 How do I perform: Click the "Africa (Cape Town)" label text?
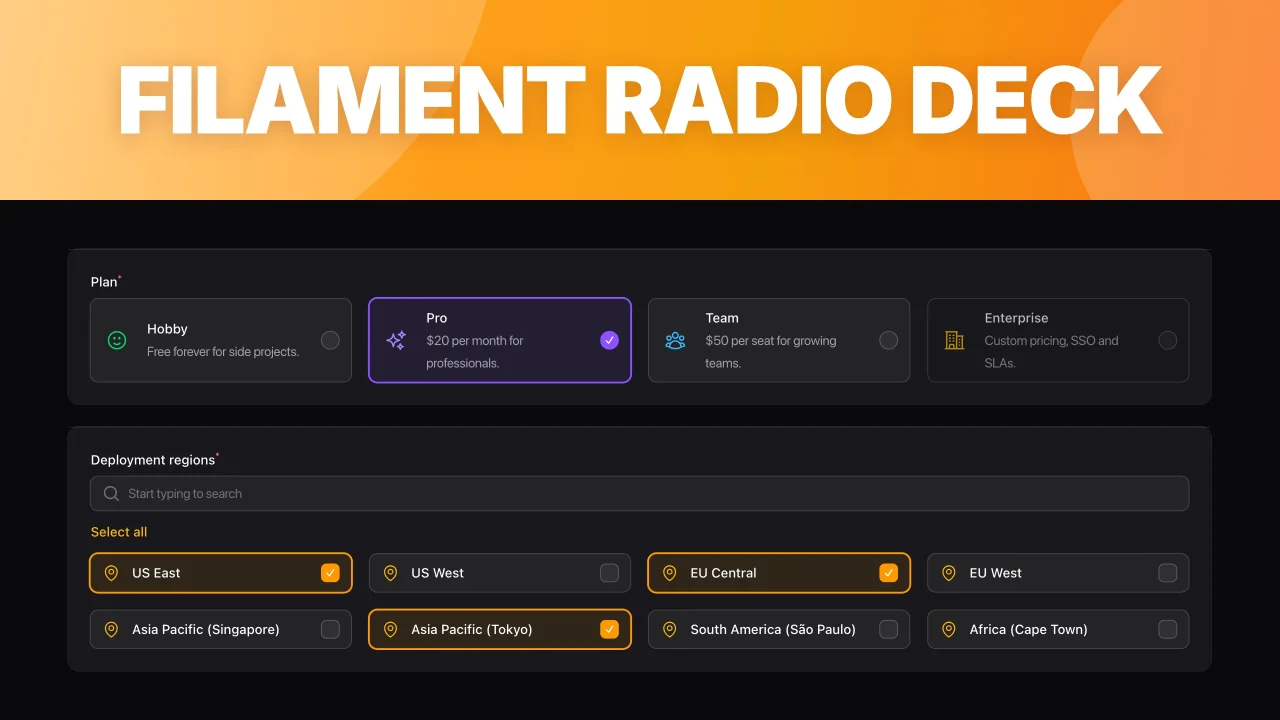tap(1028, 629)
